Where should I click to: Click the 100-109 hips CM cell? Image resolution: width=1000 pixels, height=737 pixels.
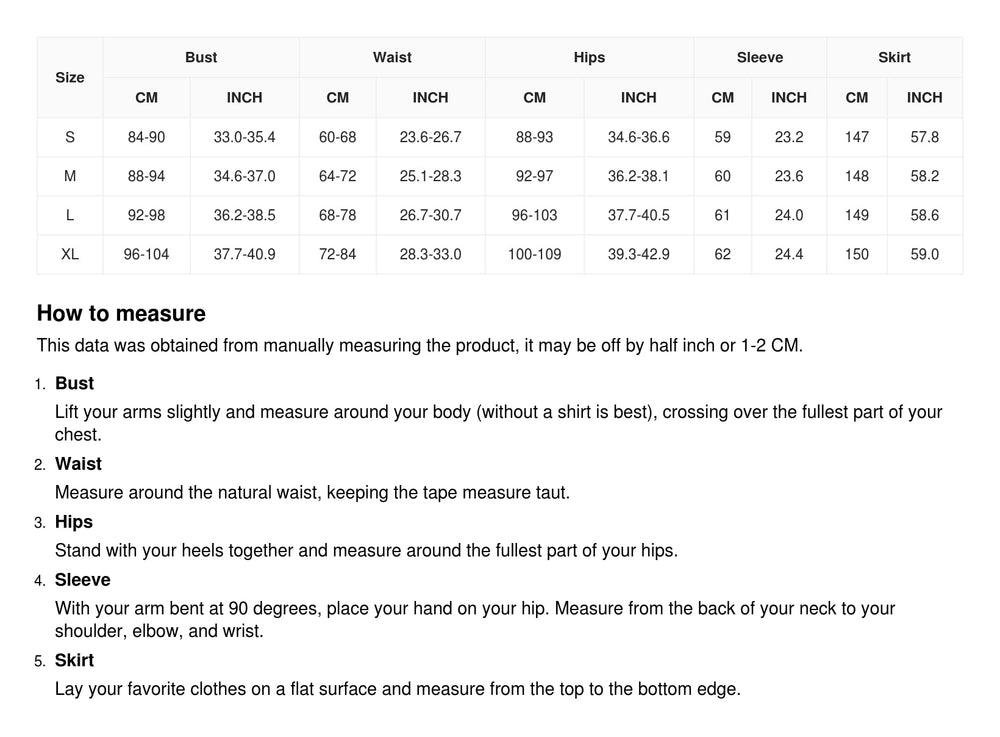[x=534, y=254]
